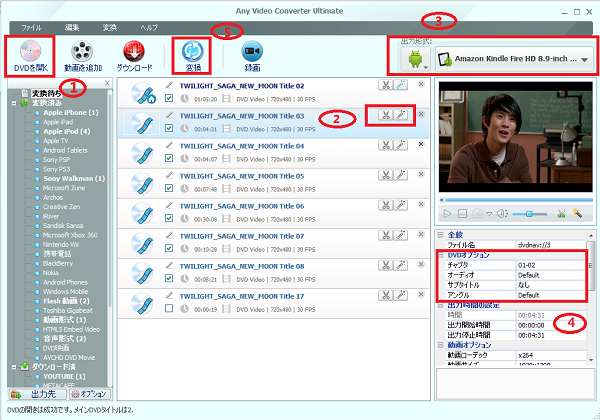Uncheck the Title 02 checkbox
This screenshot has width=600, height=420.
pyautogui.click(x=169, y=98)
